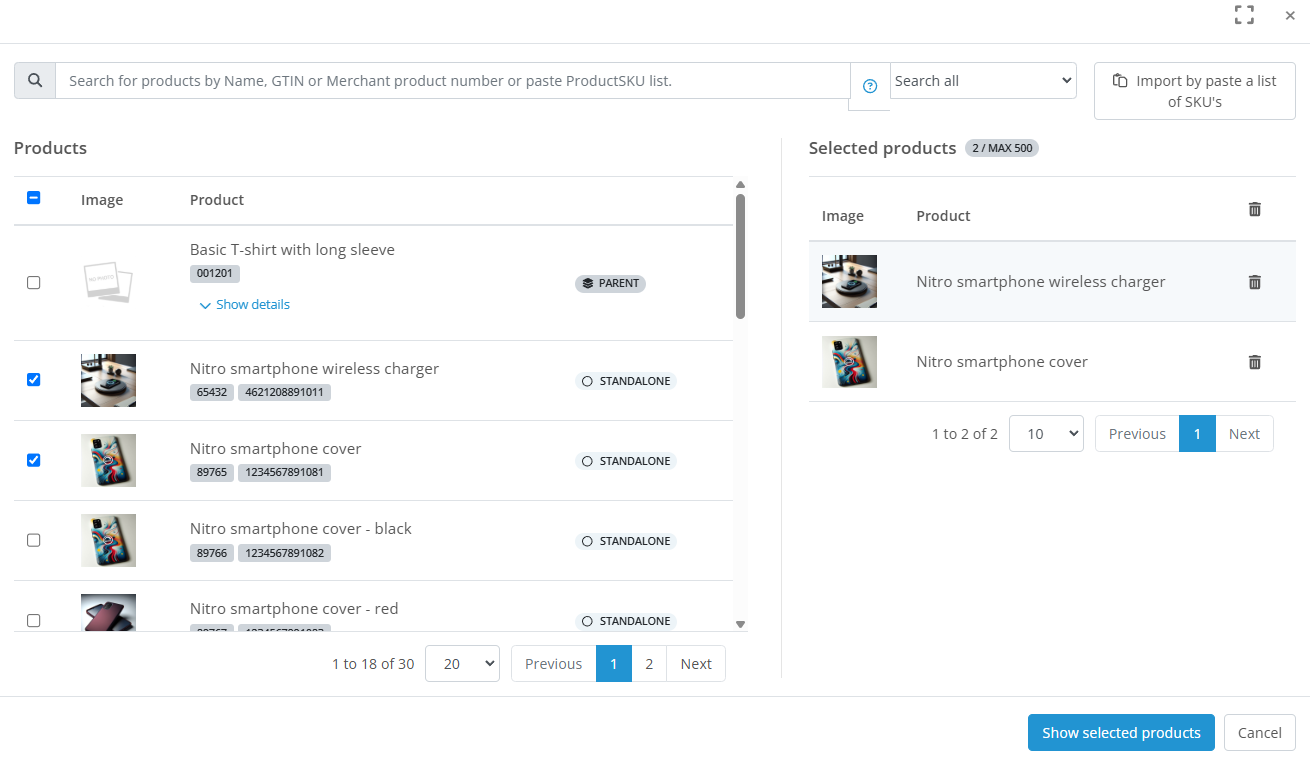Close the dialog with X button

[1290, 15]
